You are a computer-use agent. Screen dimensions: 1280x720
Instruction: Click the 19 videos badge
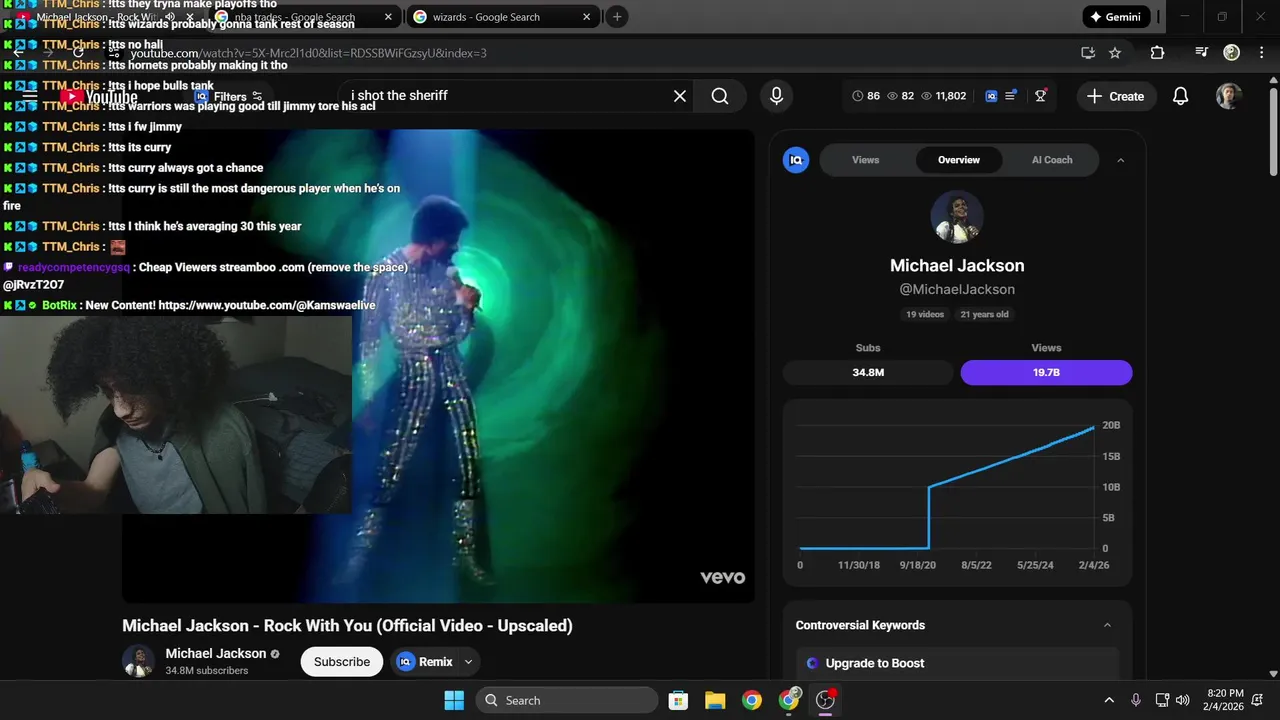[925, 314]
